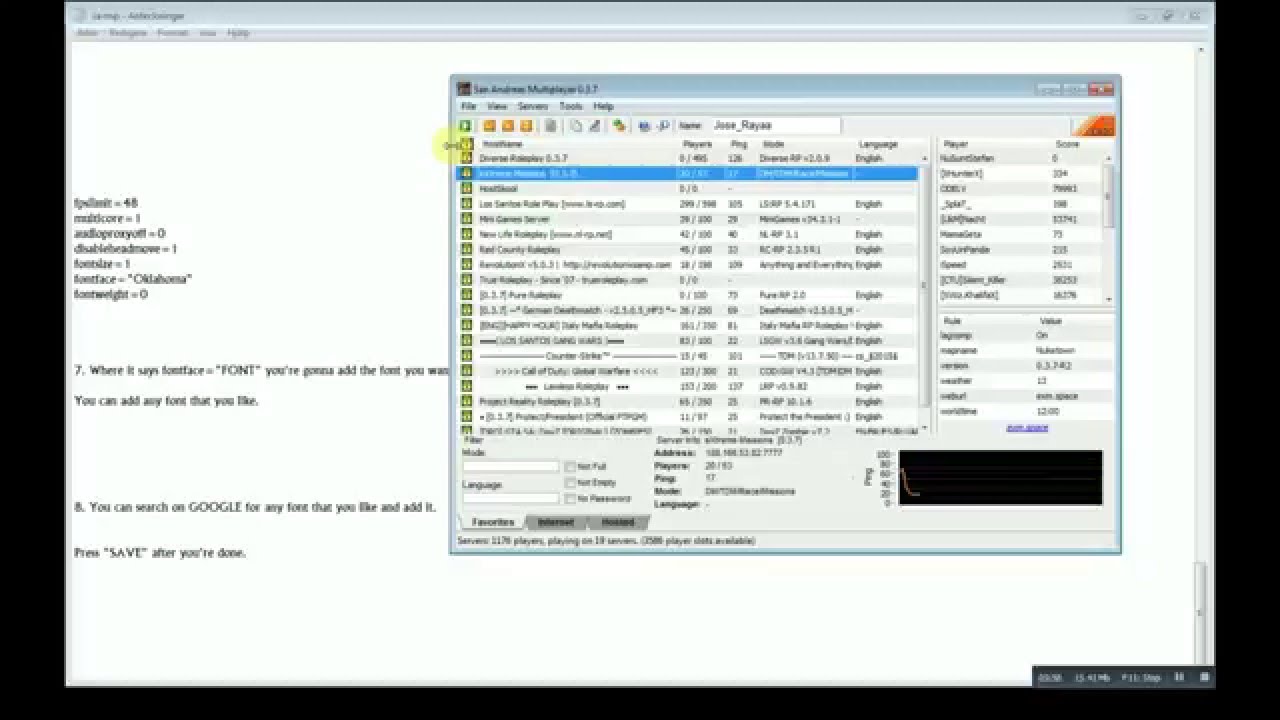1280x720 pixels.
Task: Switch to the Favorites tab
Action: [x=493, y=522]
